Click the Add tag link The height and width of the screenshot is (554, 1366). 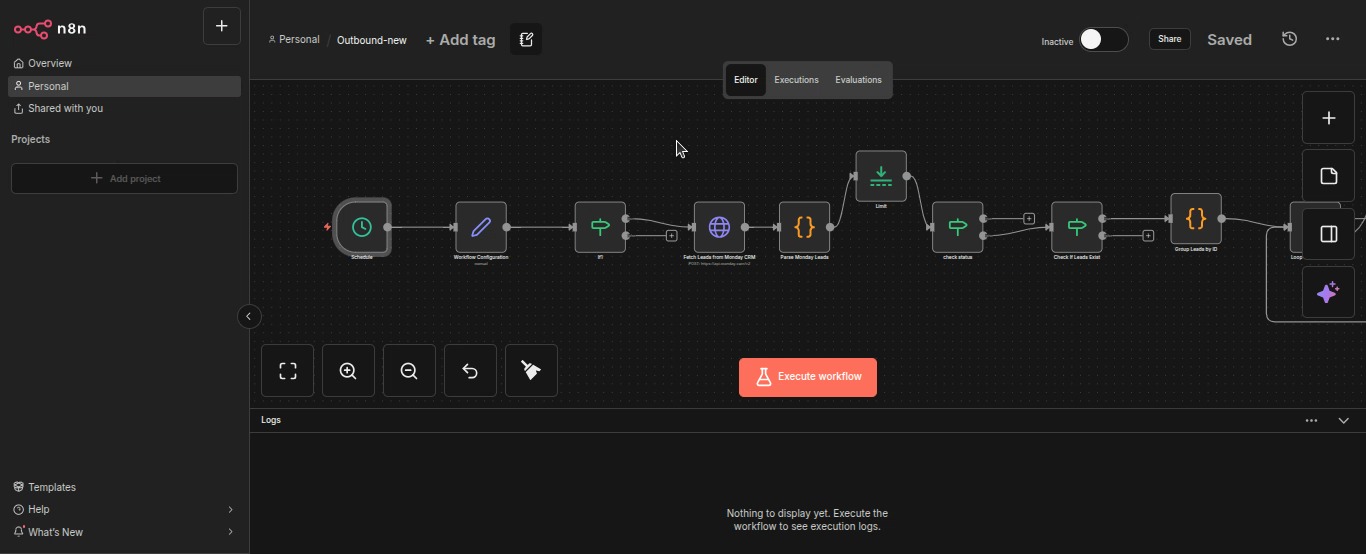pyautogui.click(x=460, y=40)
